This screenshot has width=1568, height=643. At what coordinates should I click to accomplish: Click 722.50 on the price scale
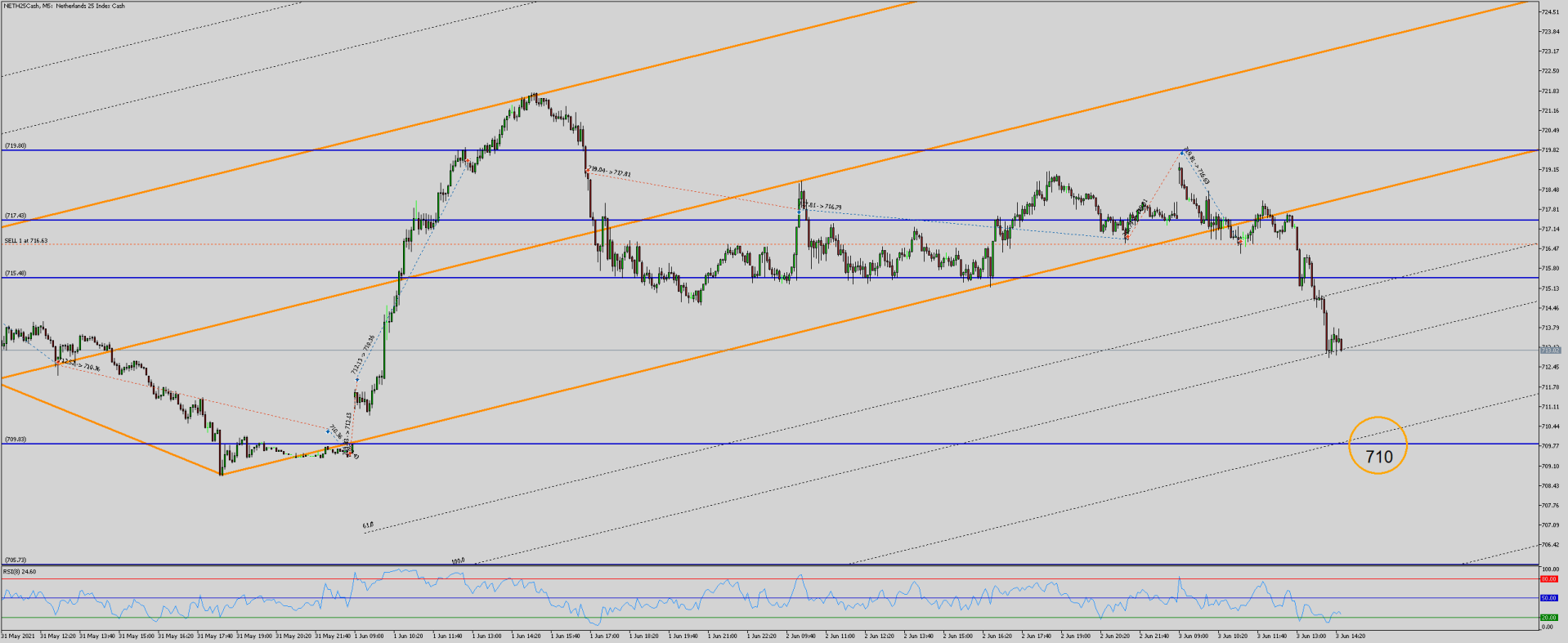(x=1548, y=71)
